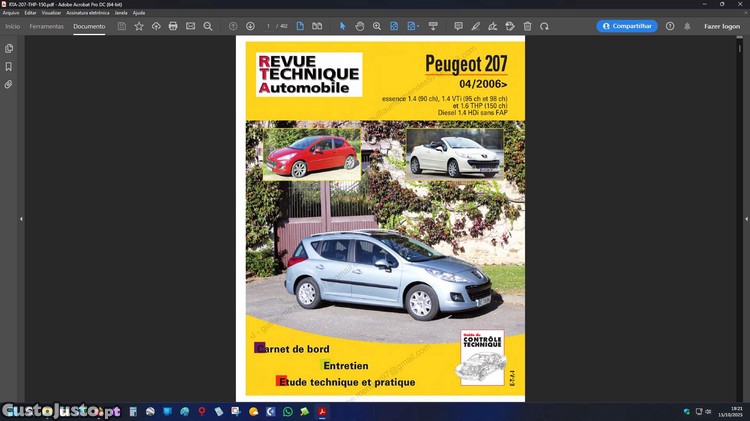Add a sticky note comment
Image resolution: width=750 pixels, height=421 pixels.
[458, 26]
